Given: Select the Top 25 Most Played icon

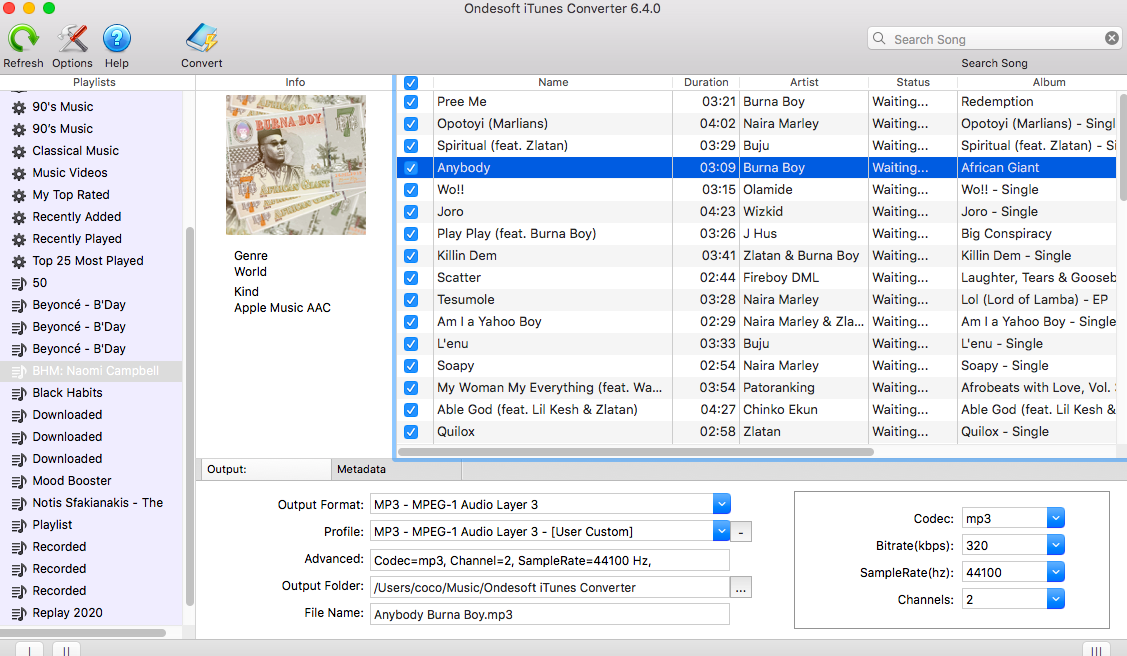Looking at the screenshot, I should tap(19, 262).
